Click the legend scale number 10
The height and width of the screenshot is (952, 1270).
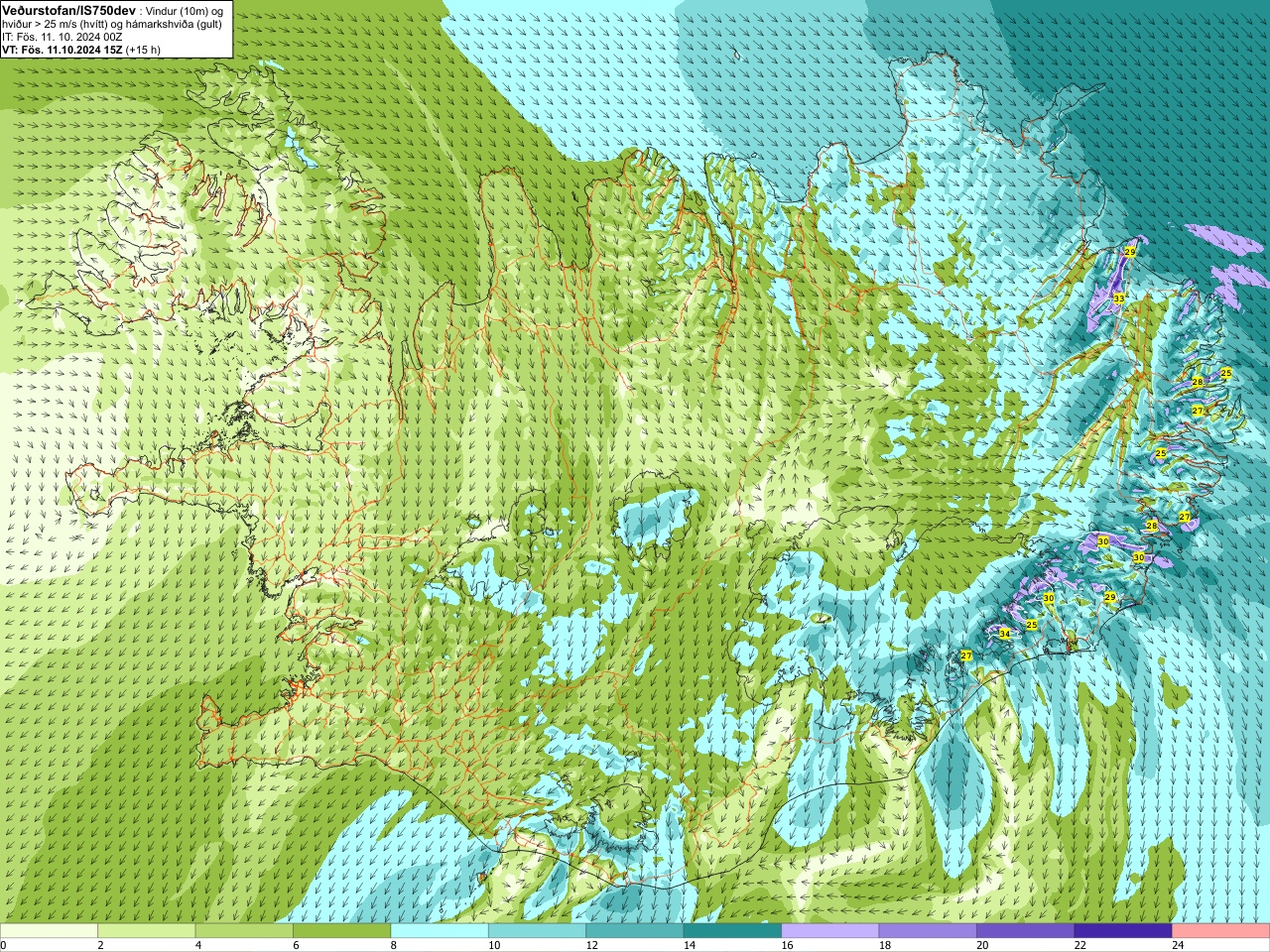click(x=494, y=945)
